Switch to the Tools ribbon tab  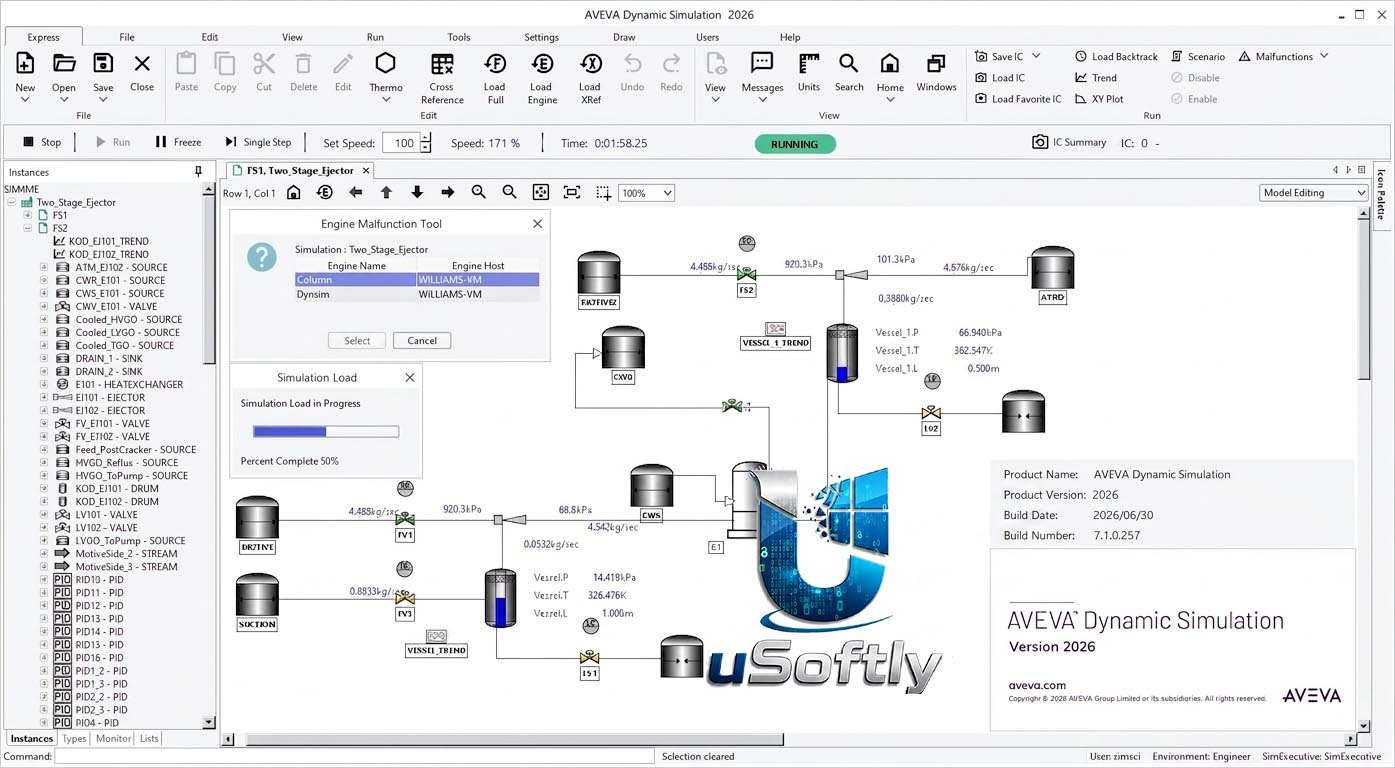coord(459,37)
